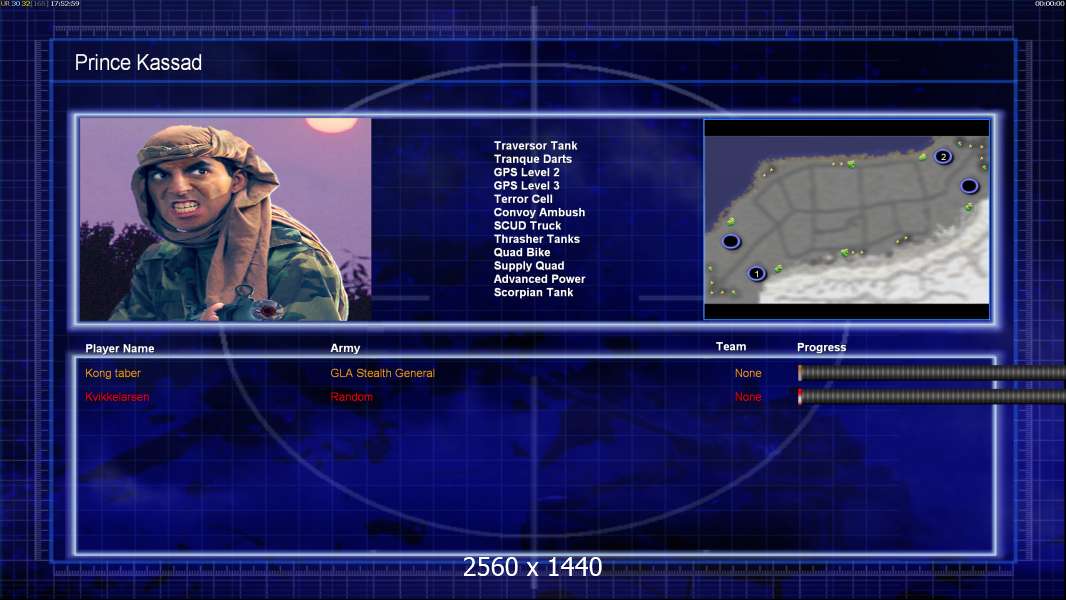The width and height of the screenshot is (1066, 600).
Task: Click start position marker 2 on minimap
Action: click(x=942, y=156)
